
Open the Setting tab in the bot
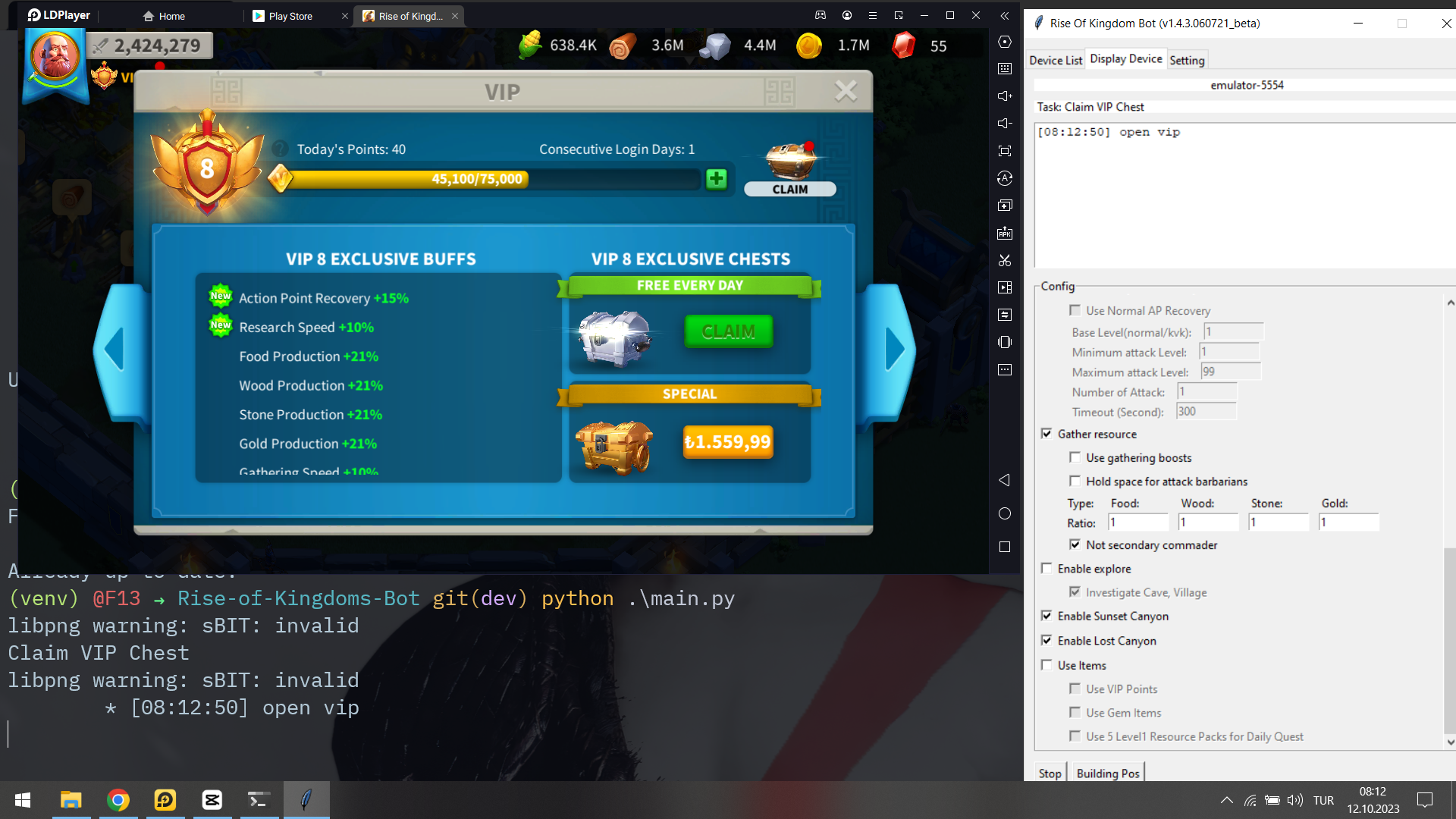coord(1187,60)
